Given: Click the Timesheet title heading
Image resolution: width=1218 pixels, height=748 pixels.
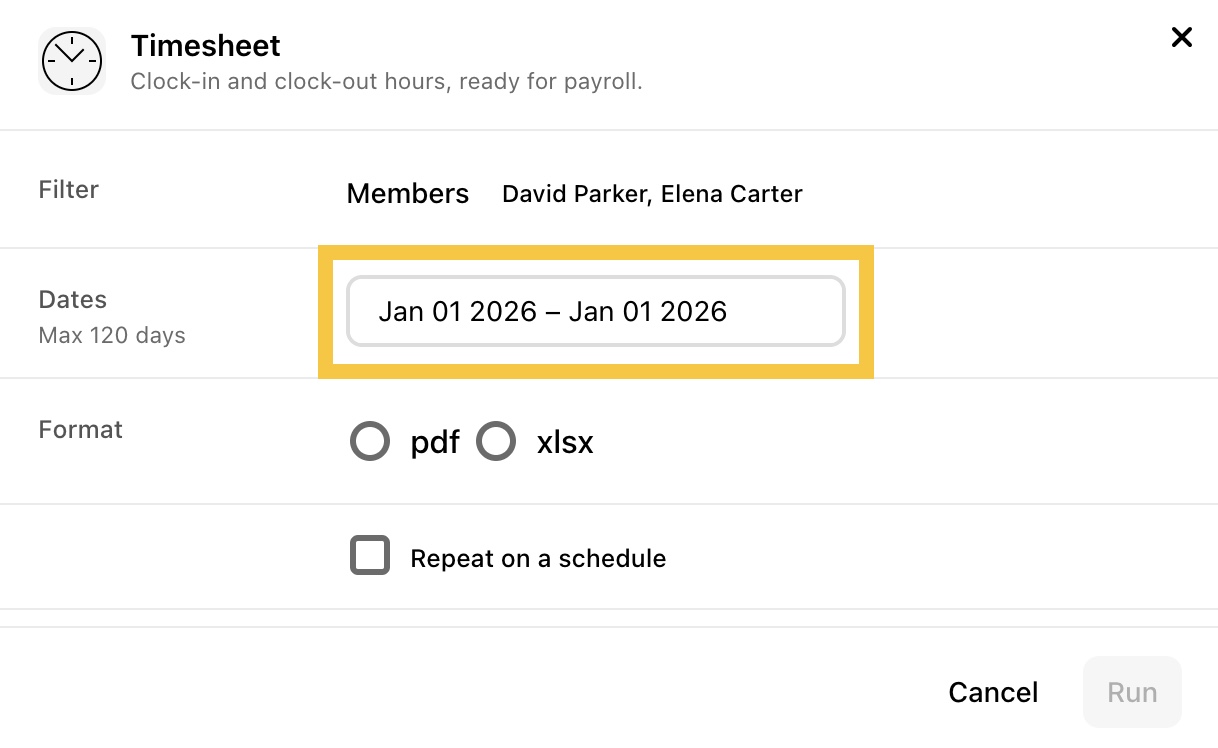Looking at the screenshot, I should pyautogui.click(x=206, y=46).
